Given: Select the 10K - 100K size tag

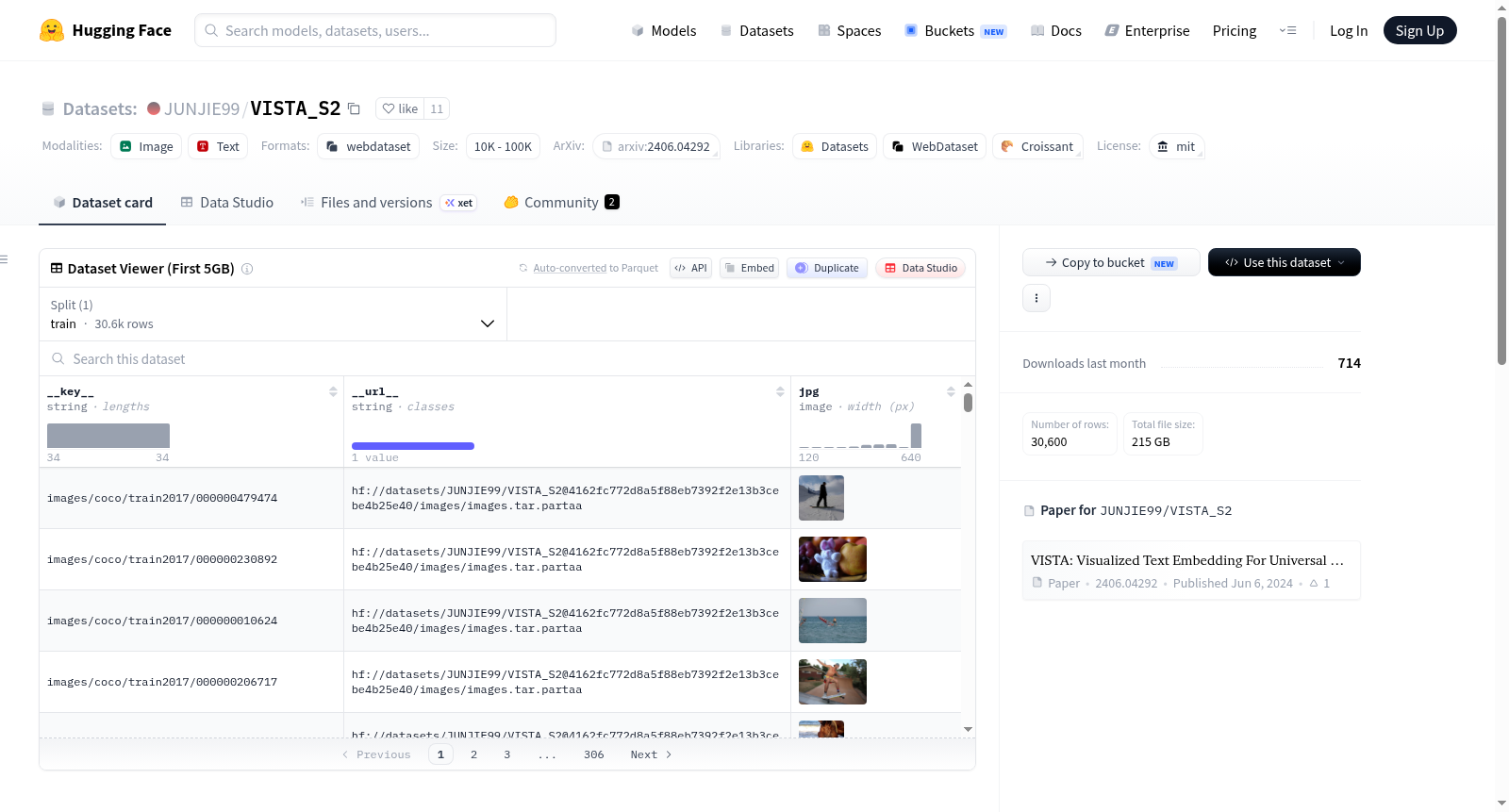Looking at the screenshot, I should 503,146.
